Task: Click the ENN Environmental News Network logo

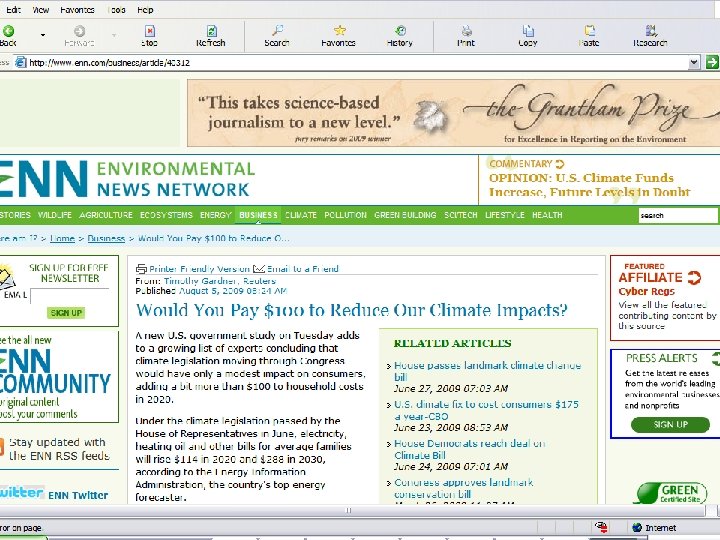Action: pyautogui.click(x=127, y=179)
